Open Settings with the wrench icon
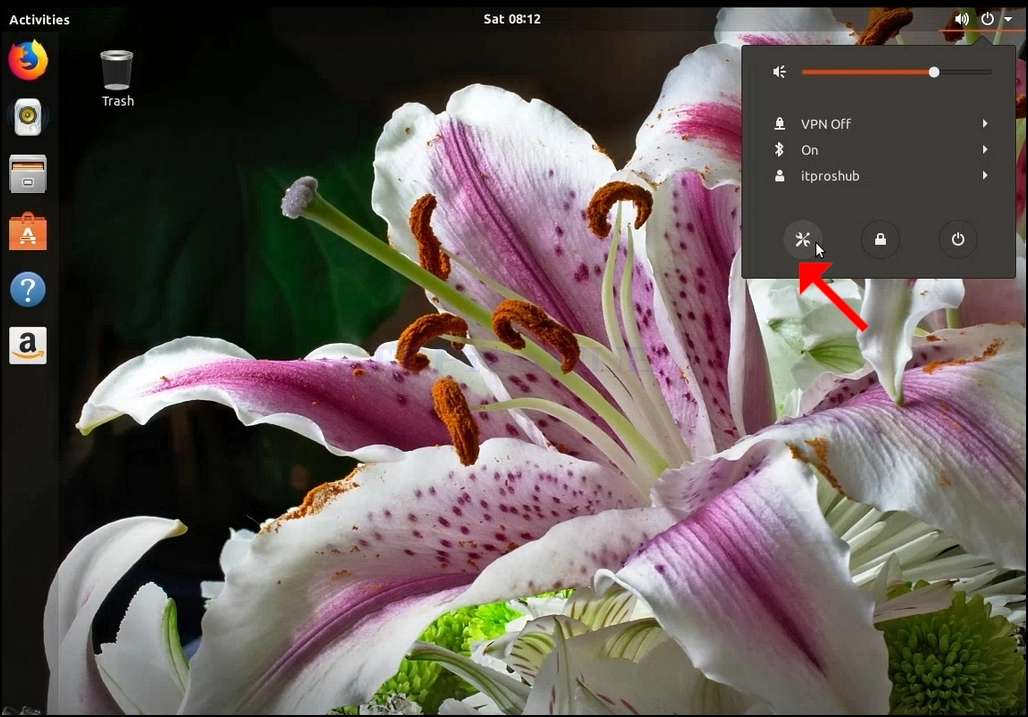1028x717 pixels. pyautogui.click(x=802, y=239)
